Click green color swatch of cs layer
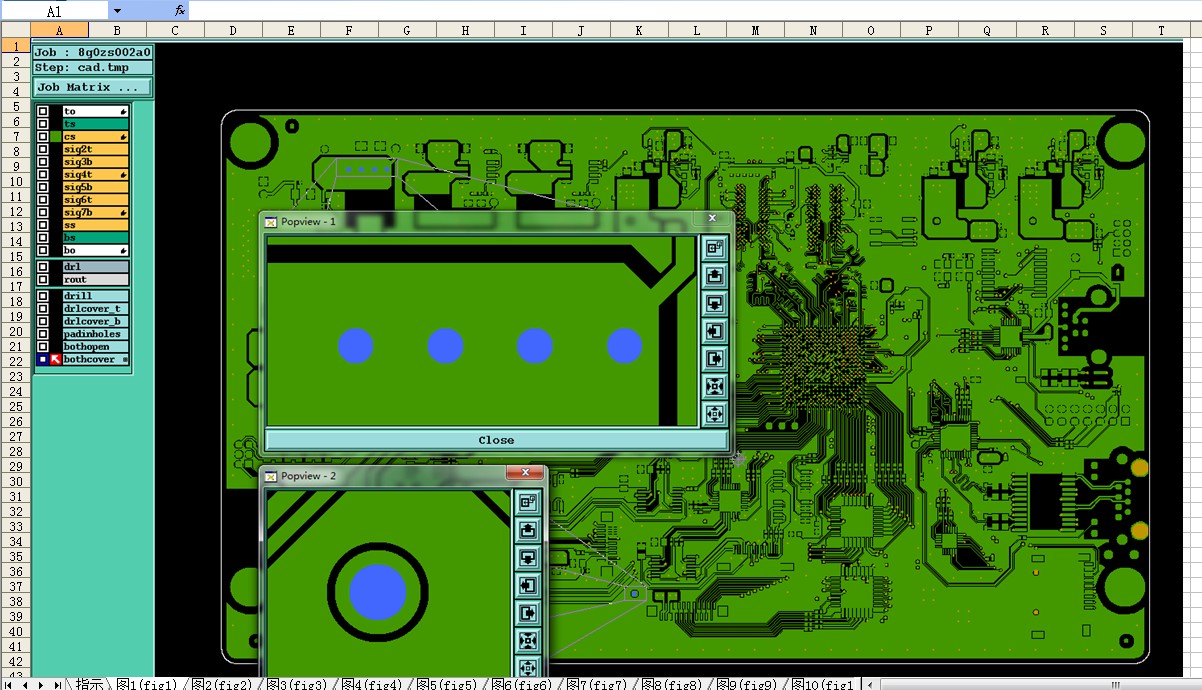This screenshot has width=1202, height=690. [56, 137]
